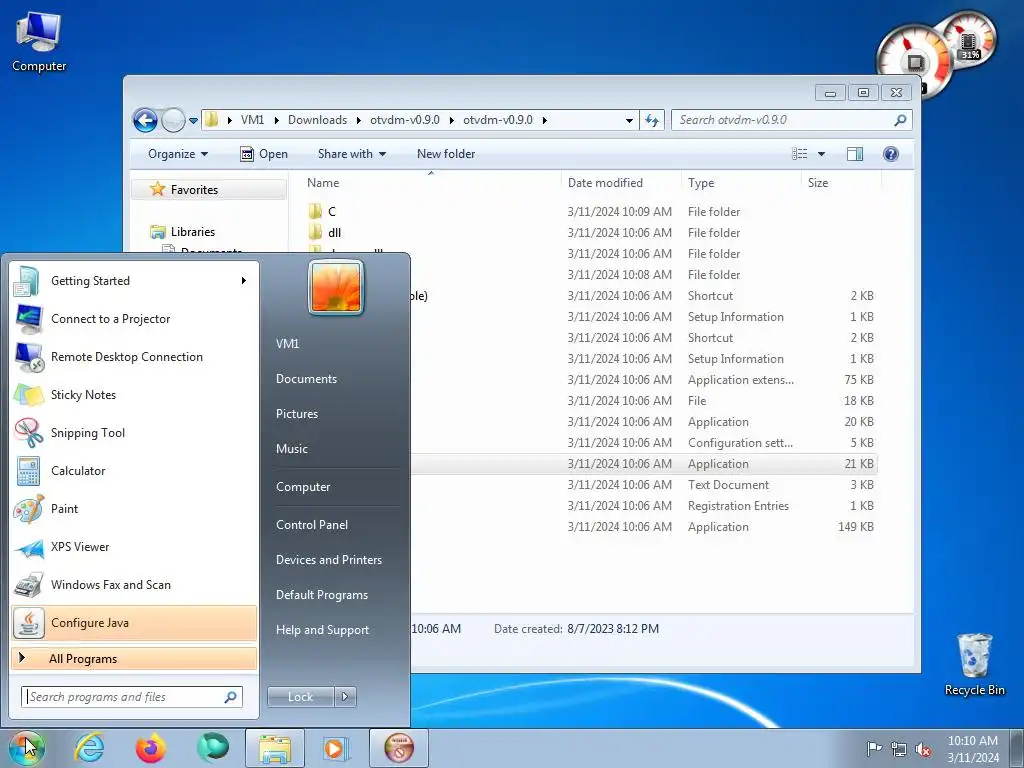
Task: Launch Sticky Notes
Action: 134,394
